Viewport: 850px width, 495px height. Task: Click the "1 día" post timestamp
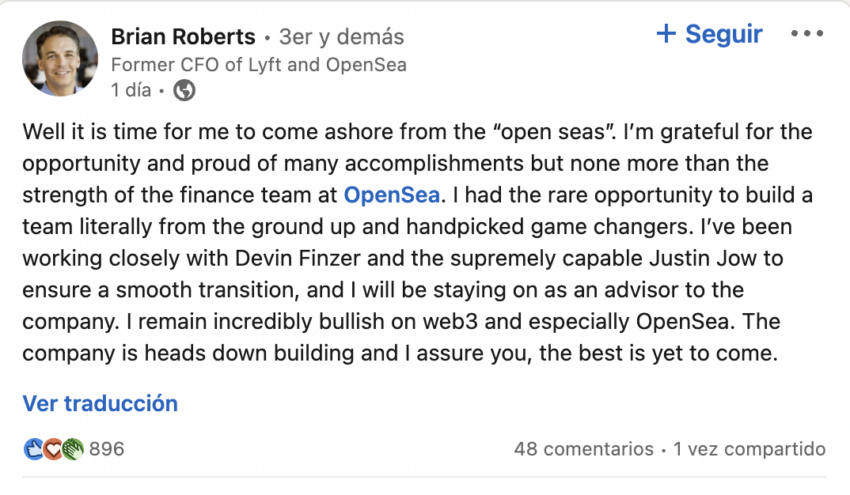point(131,90)
